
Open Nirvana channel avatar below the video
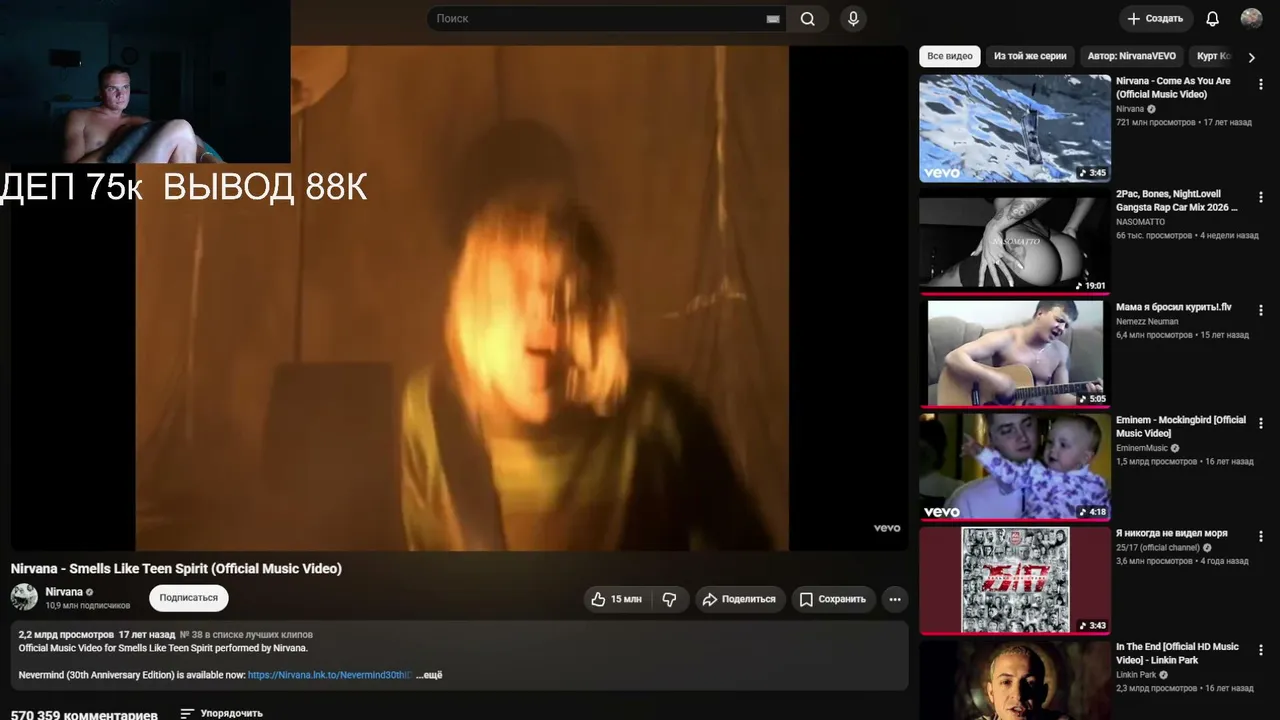click(24, 597)
